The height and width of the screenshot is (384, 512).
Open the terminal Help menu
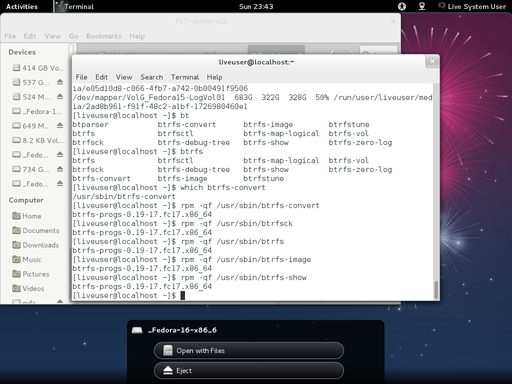coord(214,77)
